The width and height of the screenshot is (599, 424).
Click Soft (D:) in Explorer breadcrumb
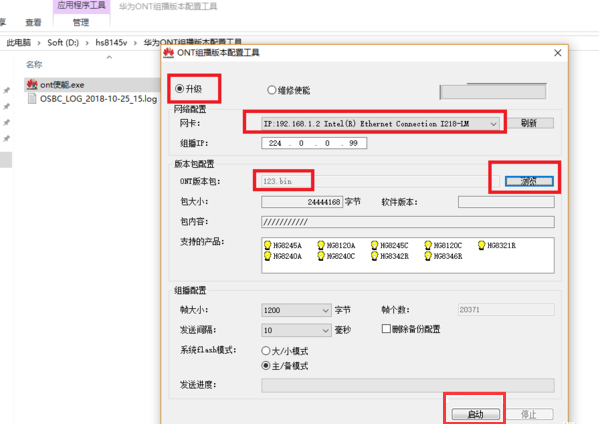pos(63,42)
